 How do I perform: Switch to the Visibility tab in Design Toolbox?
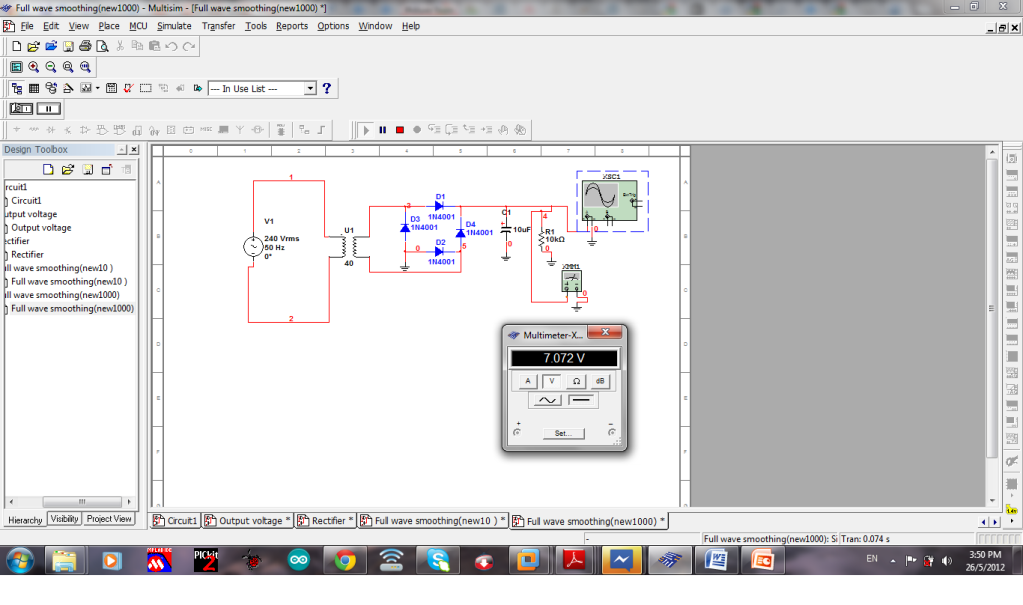pyautogui.click(x=64, y=518)
